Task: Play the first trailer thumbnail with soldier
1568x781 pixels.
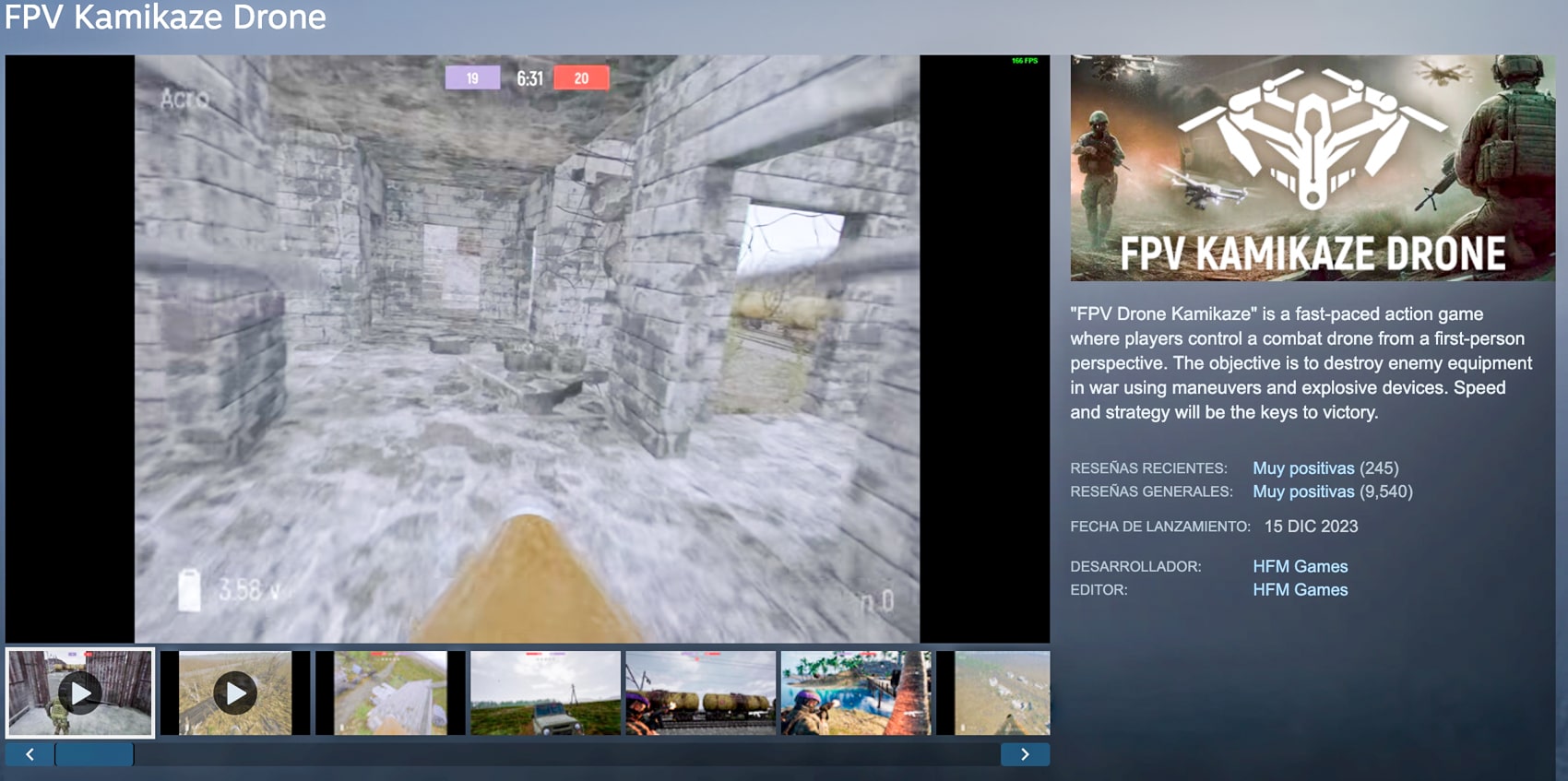Action: (80, 692)
